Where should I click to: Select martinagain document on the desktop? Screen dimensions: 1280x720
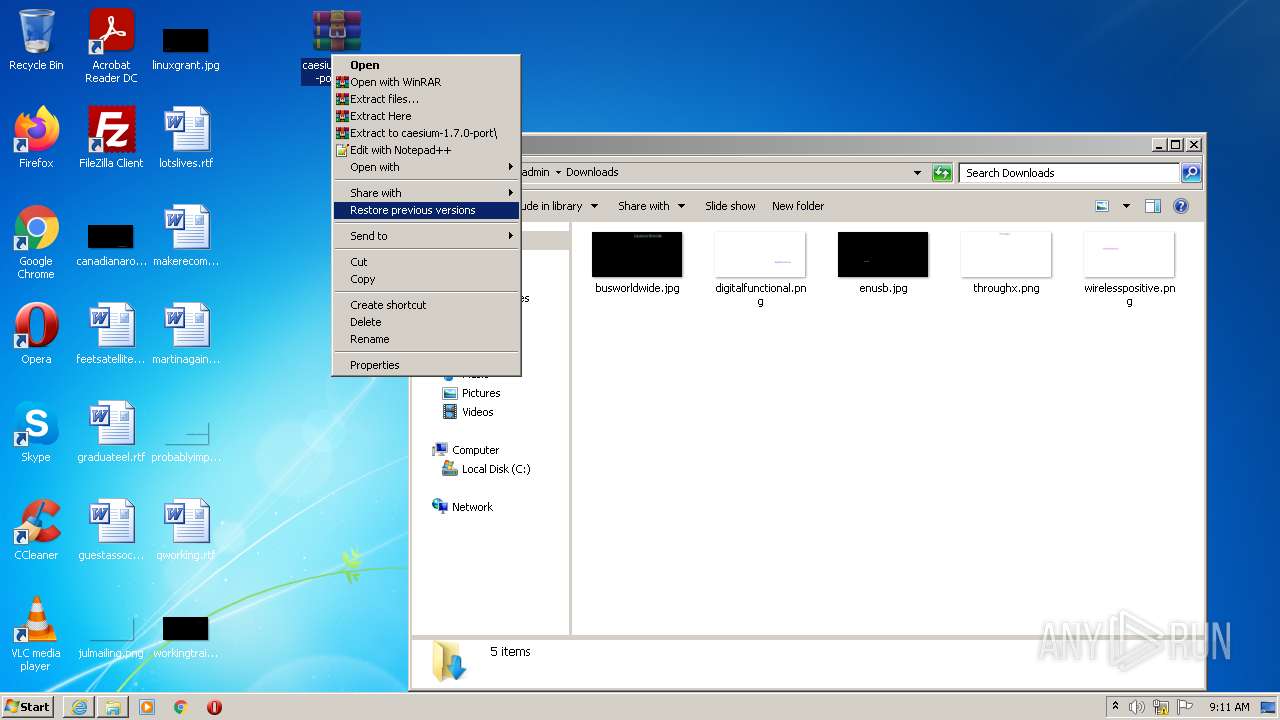coord(186,334)
